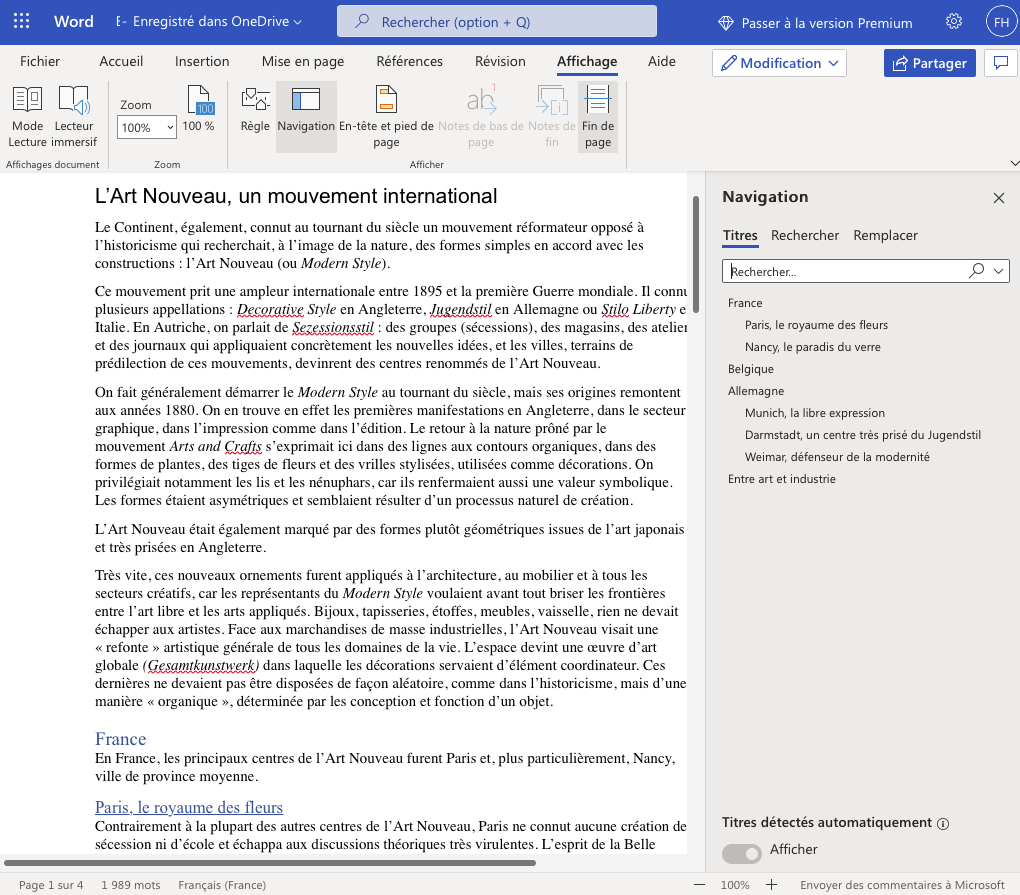Screen dimensions: 1020x895
Task: Click the title L'Art Nouveau, un mouvement international
Action: 296,196
